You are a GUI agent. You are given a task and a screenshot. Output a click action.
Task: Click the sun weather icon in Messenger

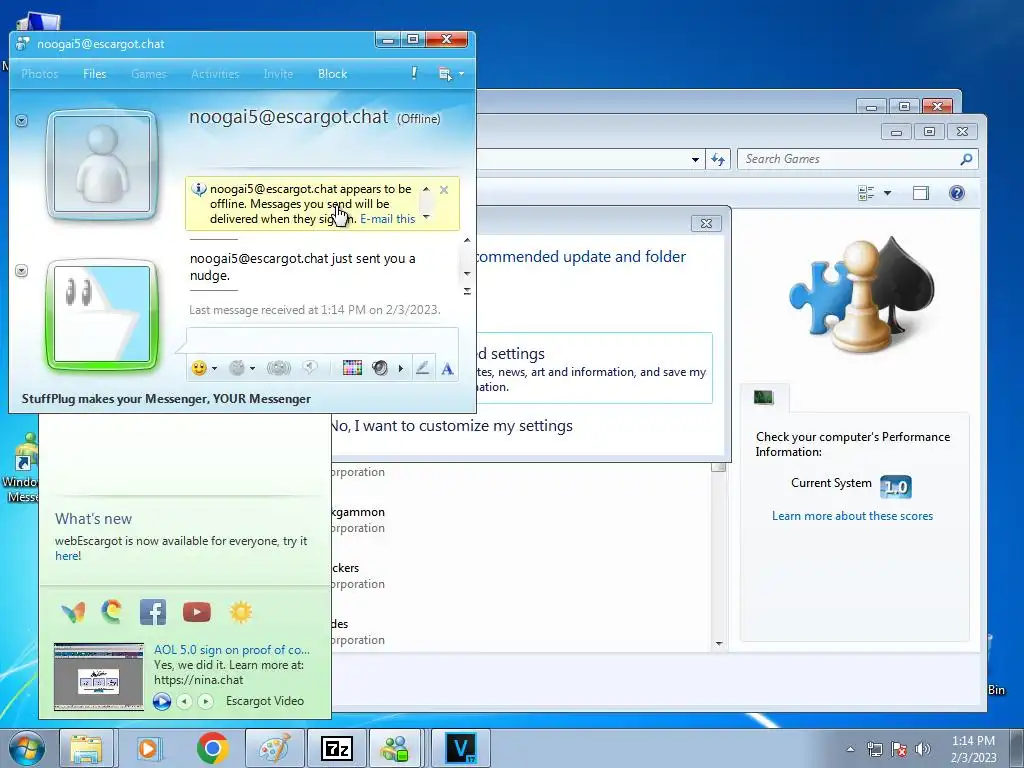click(x=241, y=613)
